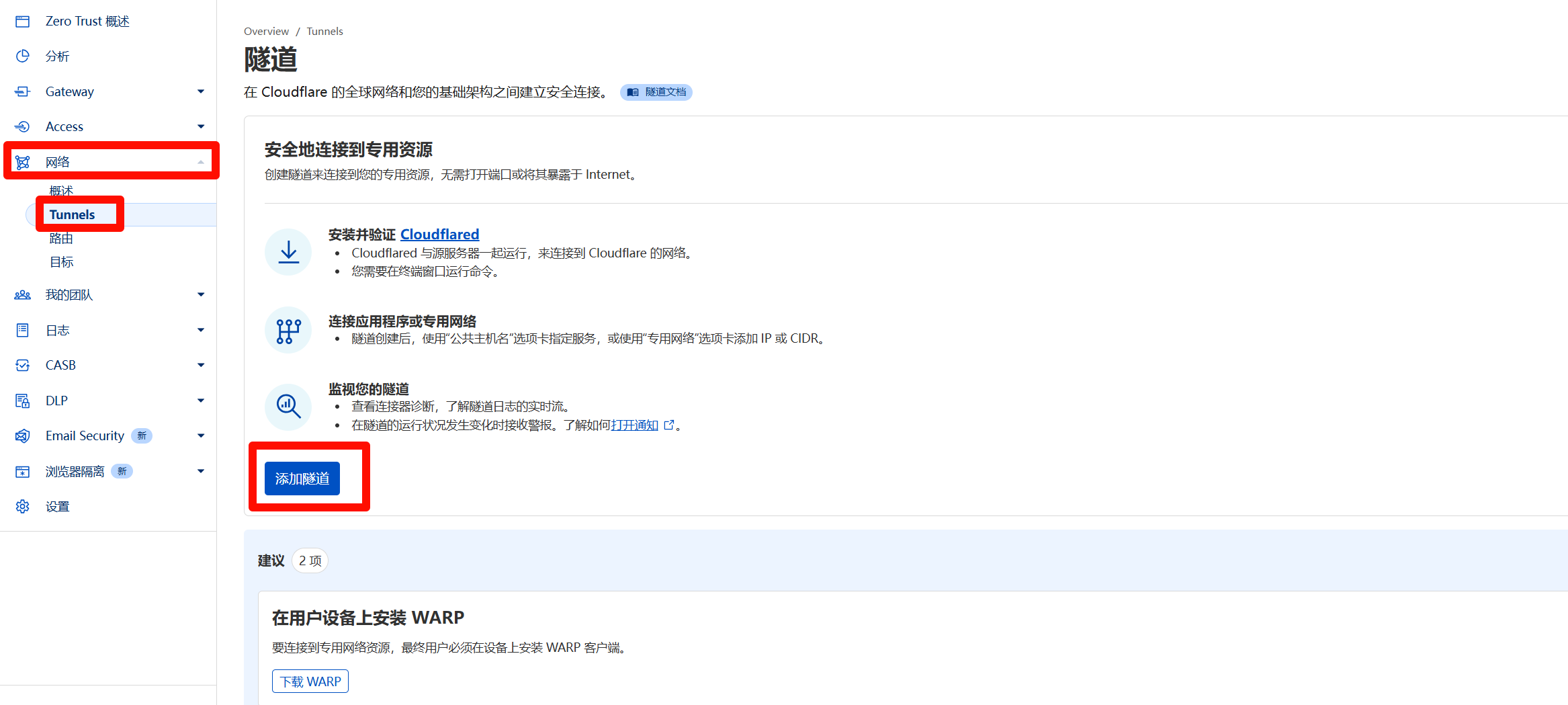Expand the 日志 menu arrow
The width and height of the screenshot is (1568, 705).
click(200, 330)
